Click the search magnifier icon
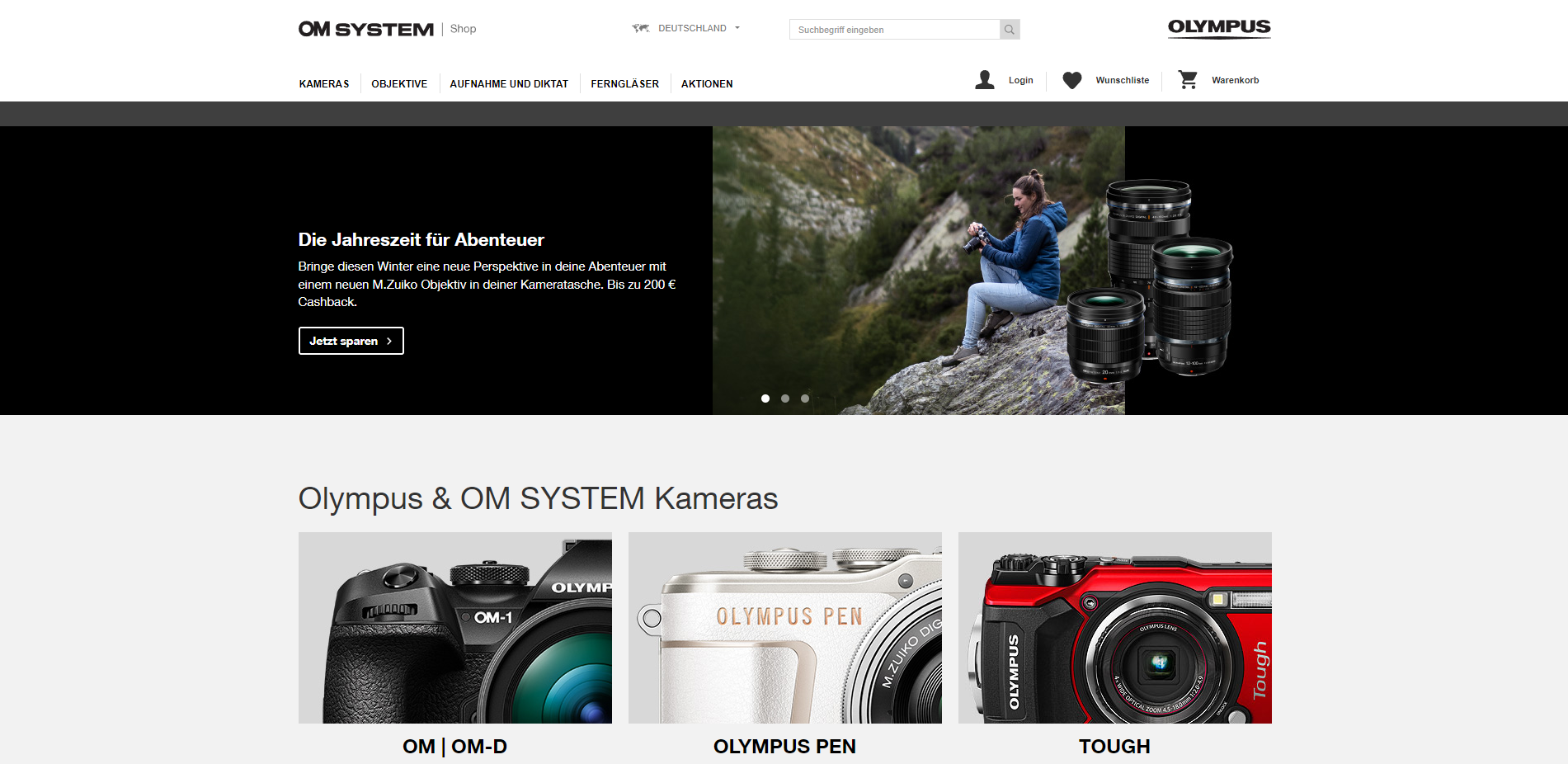 (x=1010, y=30)
